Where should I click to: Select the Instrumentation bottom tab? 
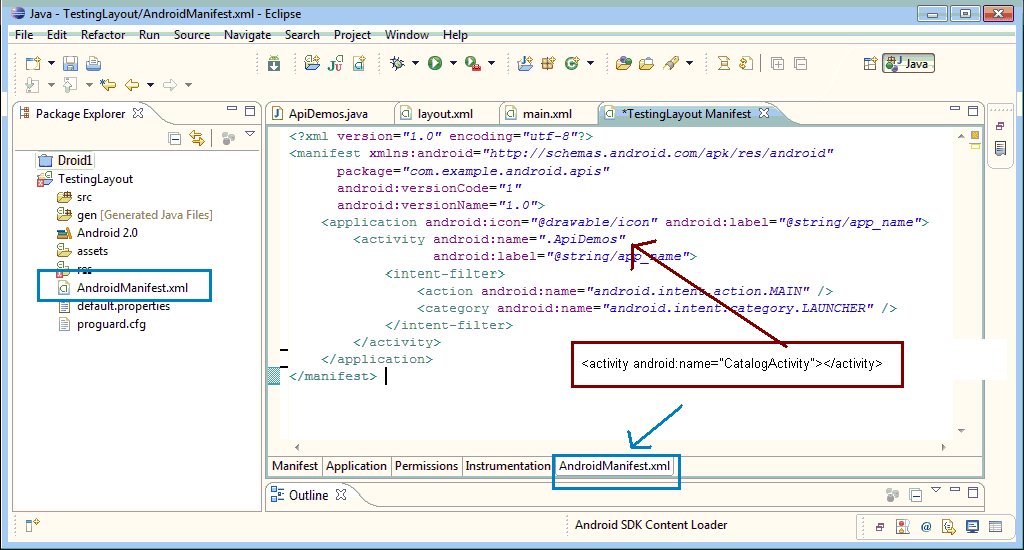pyautogui.click(x=508, y=466)
